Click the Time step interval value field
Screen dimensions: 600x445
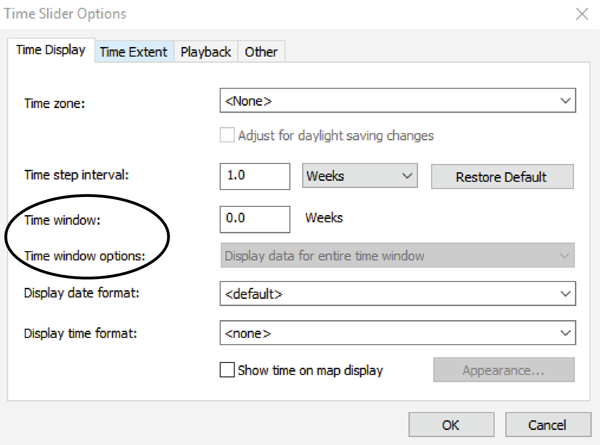(254, 176)
